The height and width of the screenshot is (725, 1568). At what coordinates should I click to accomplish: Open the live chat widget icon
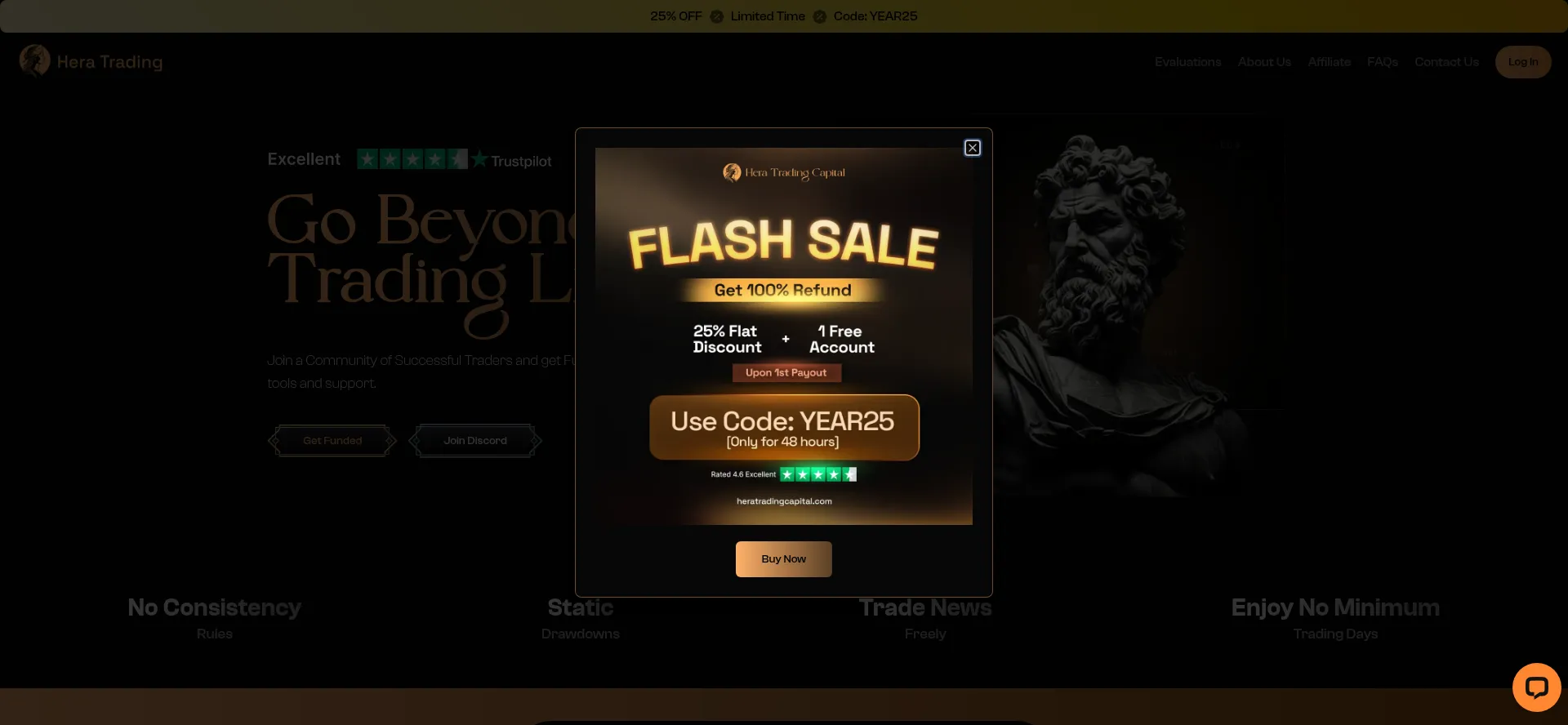1536,687
